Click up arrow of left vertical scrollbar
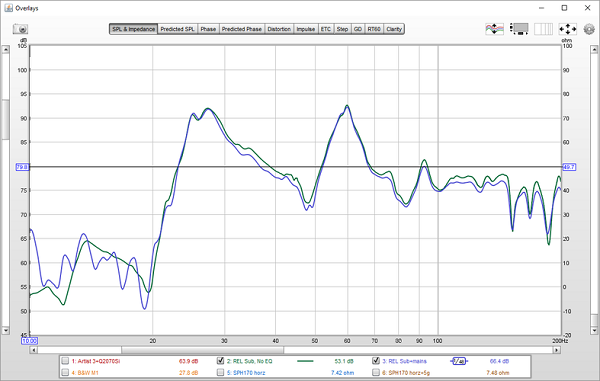This screenshot has height=381, width=600. pos(5,49)
